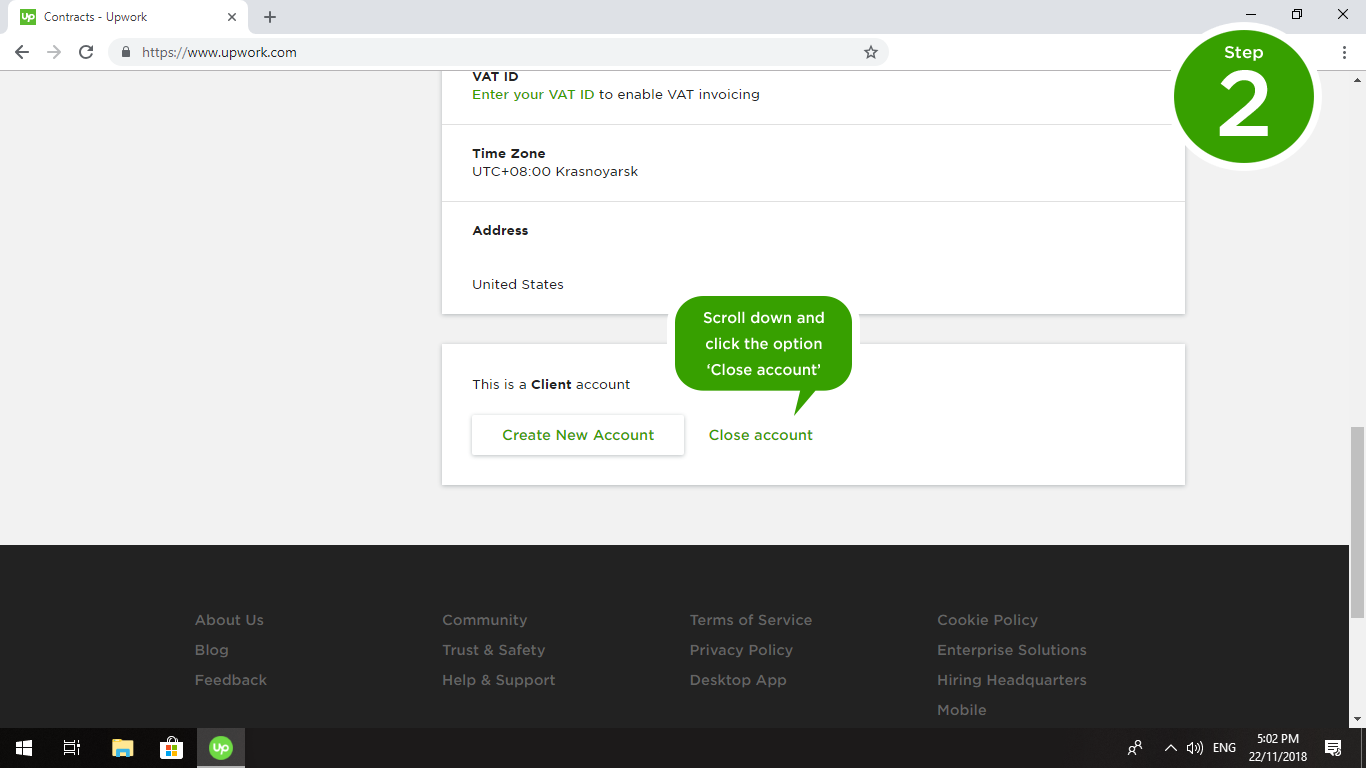
Task: Open a new browser tab
Action: (x=270, y=17)
